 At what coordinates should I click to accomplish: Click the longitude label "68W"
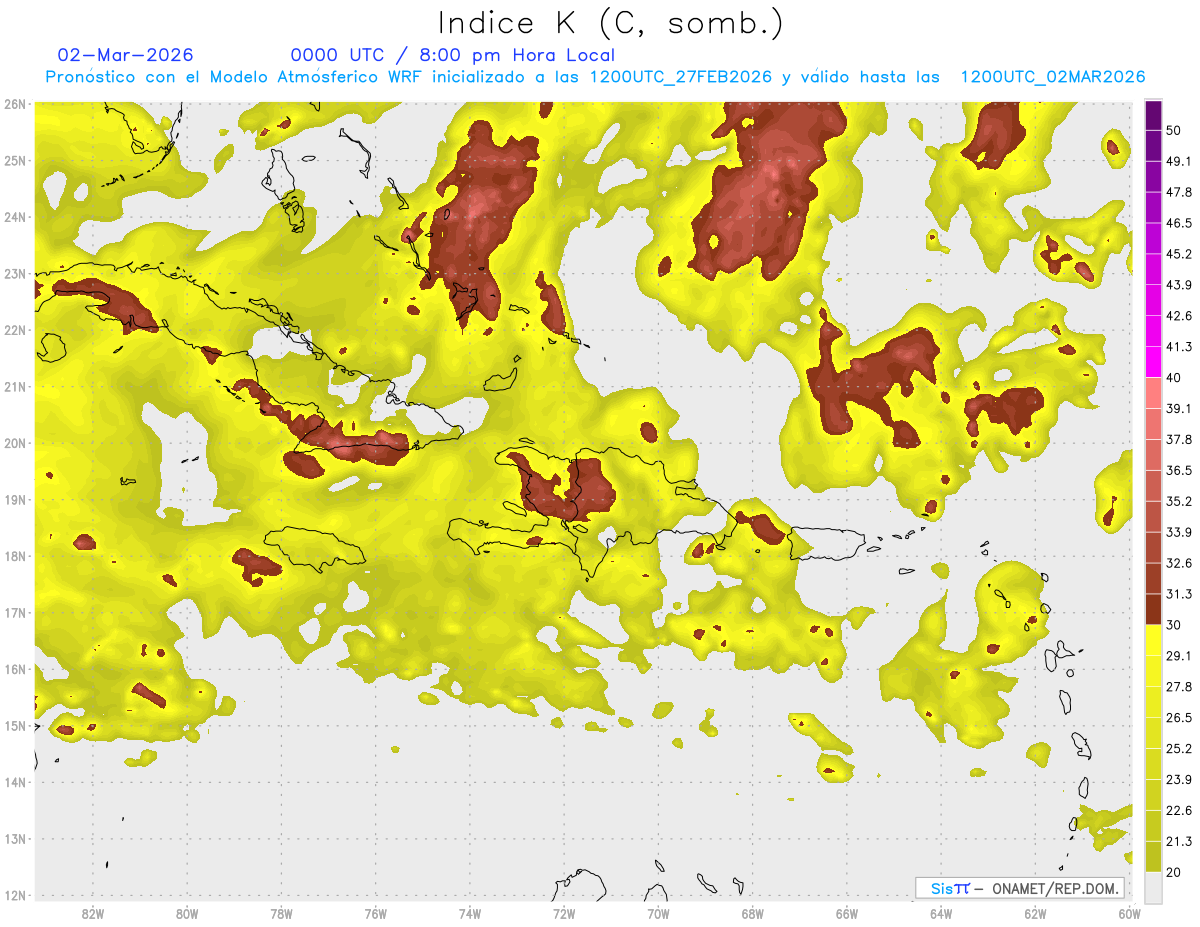(752, 913)
